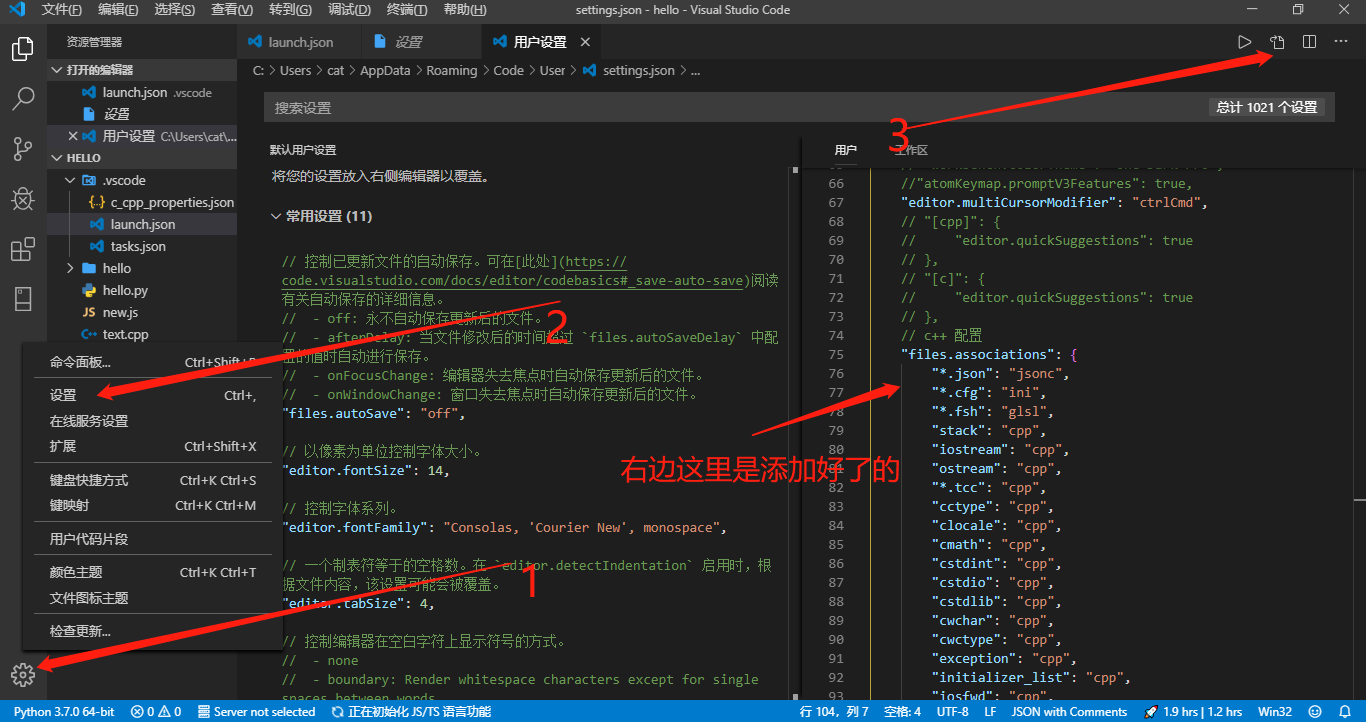This screenshot has width=1366, height=722.
Task: Click LF end of line selector
Action: click(990, 712)
